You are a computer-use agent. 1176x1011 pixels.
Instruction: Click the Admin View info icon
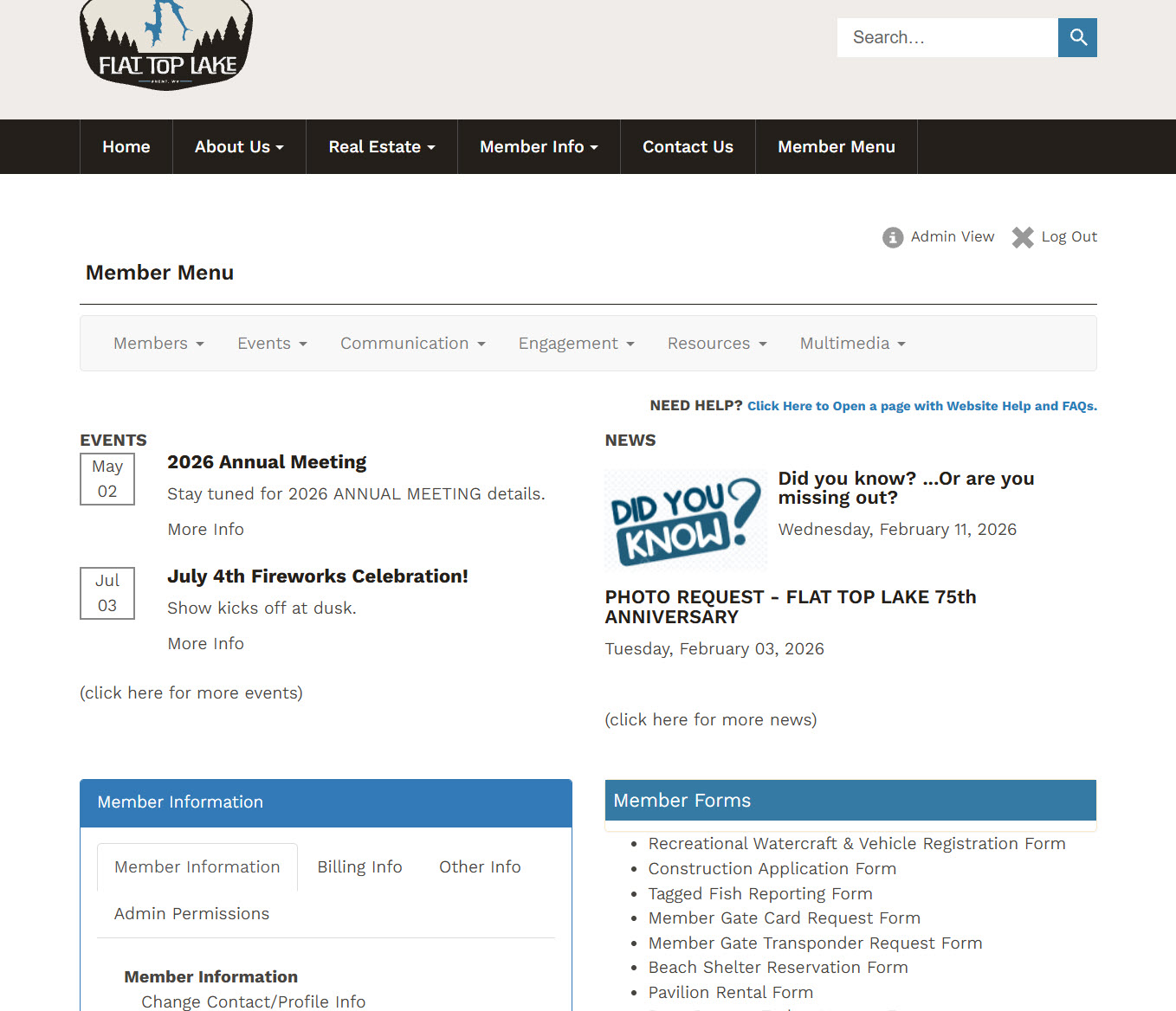click(892, 237)
